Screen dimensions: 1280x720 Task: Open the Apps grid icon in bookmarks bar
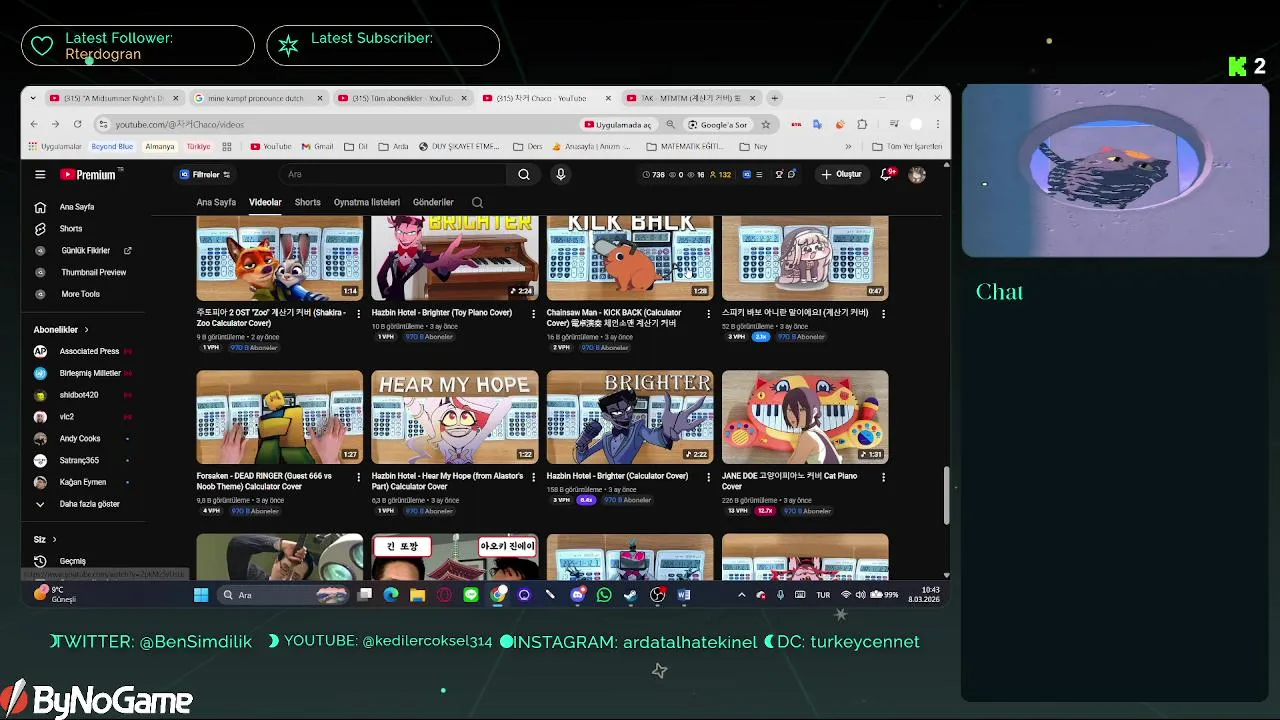click(227, 146)
